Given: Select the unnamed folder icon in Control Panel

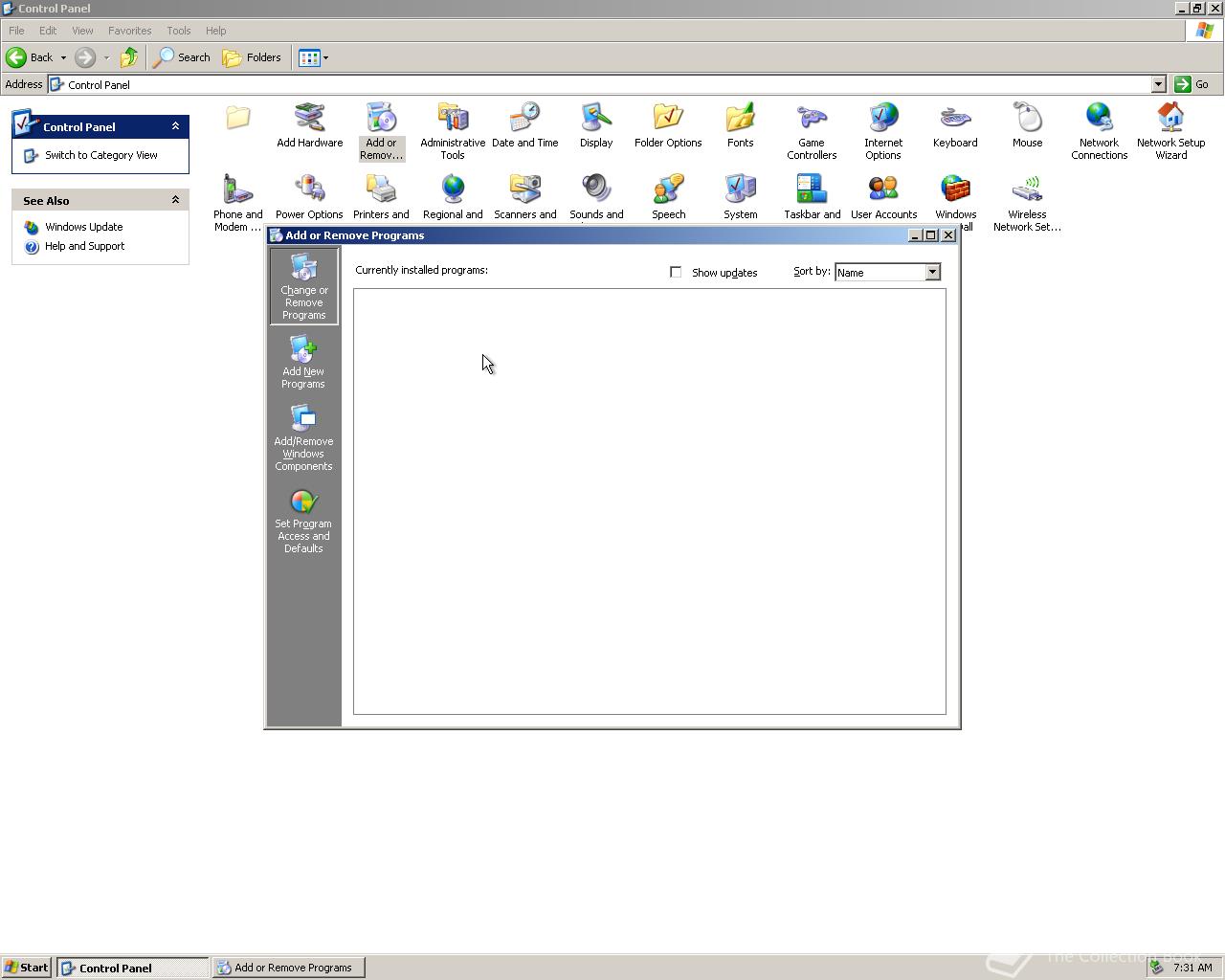Looking at the screenshot, I should 237,118.
